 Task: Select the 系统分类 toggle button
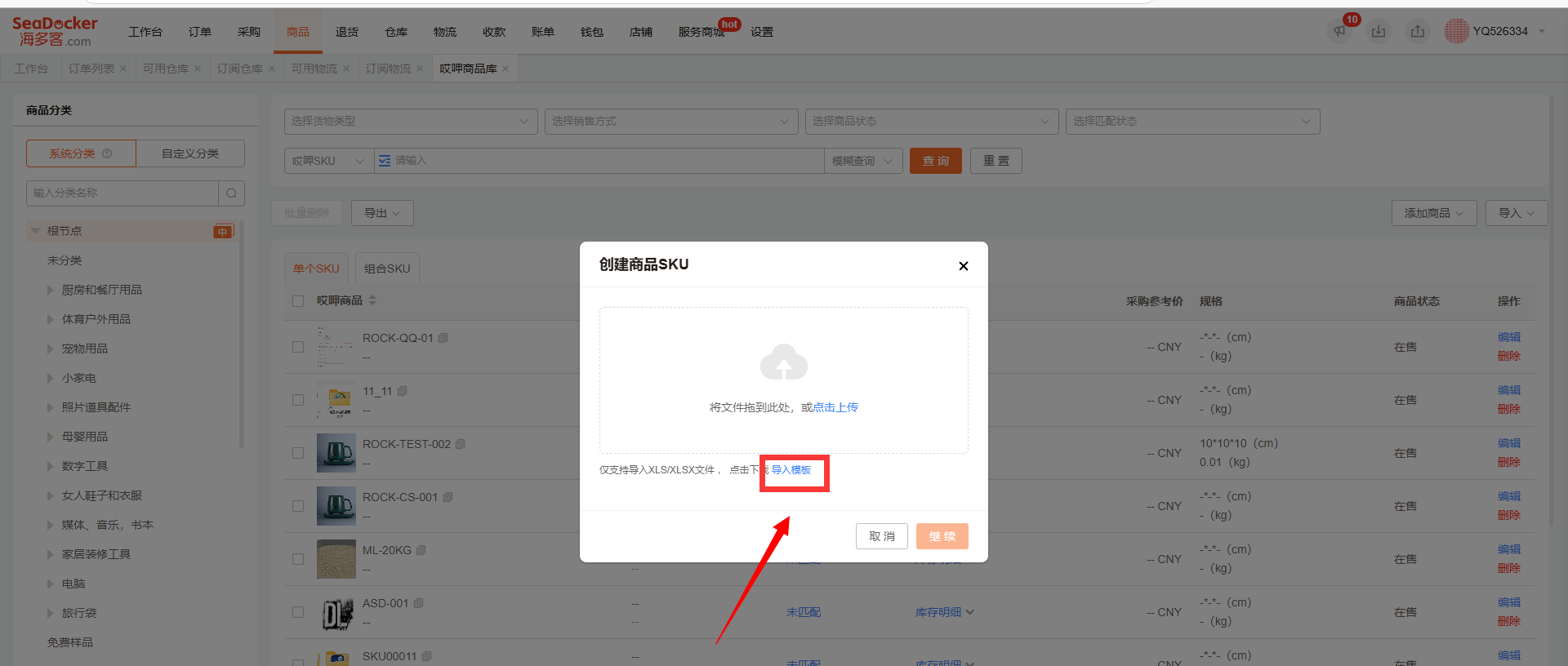pos(81,153)
